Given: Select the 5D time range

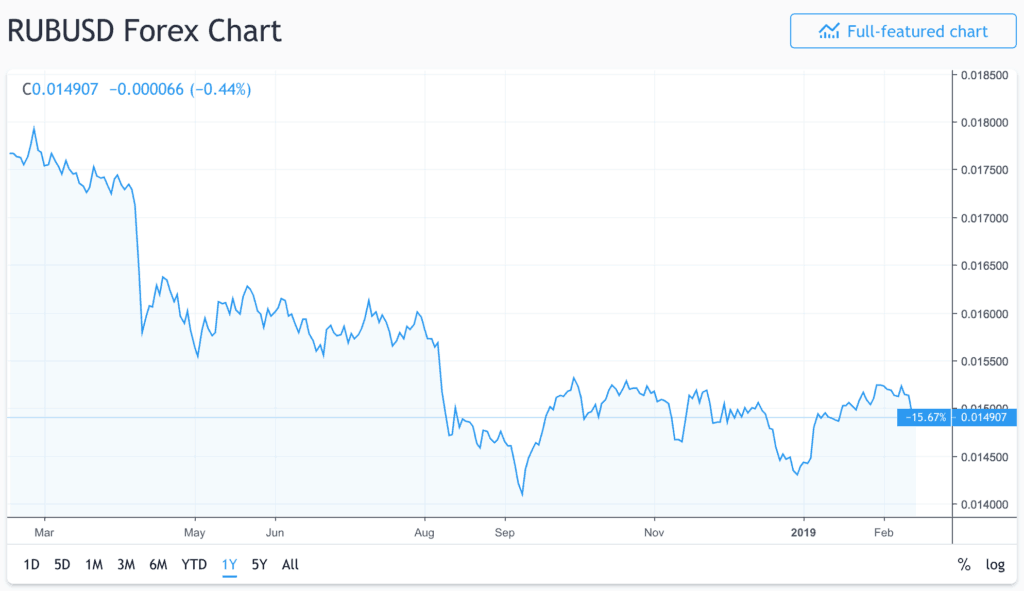Looking at the screenshot, I should pos(62,564).
